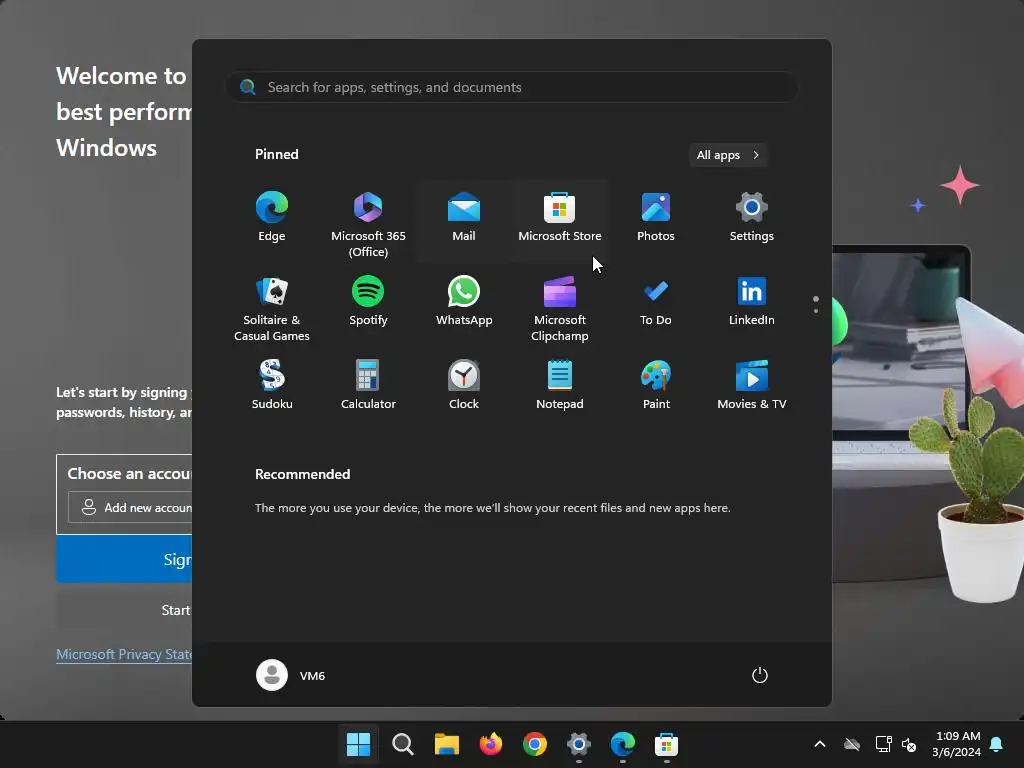Open Movies & TV app
The width and height of the screenshot is (1024, 768).
[752, 386]
